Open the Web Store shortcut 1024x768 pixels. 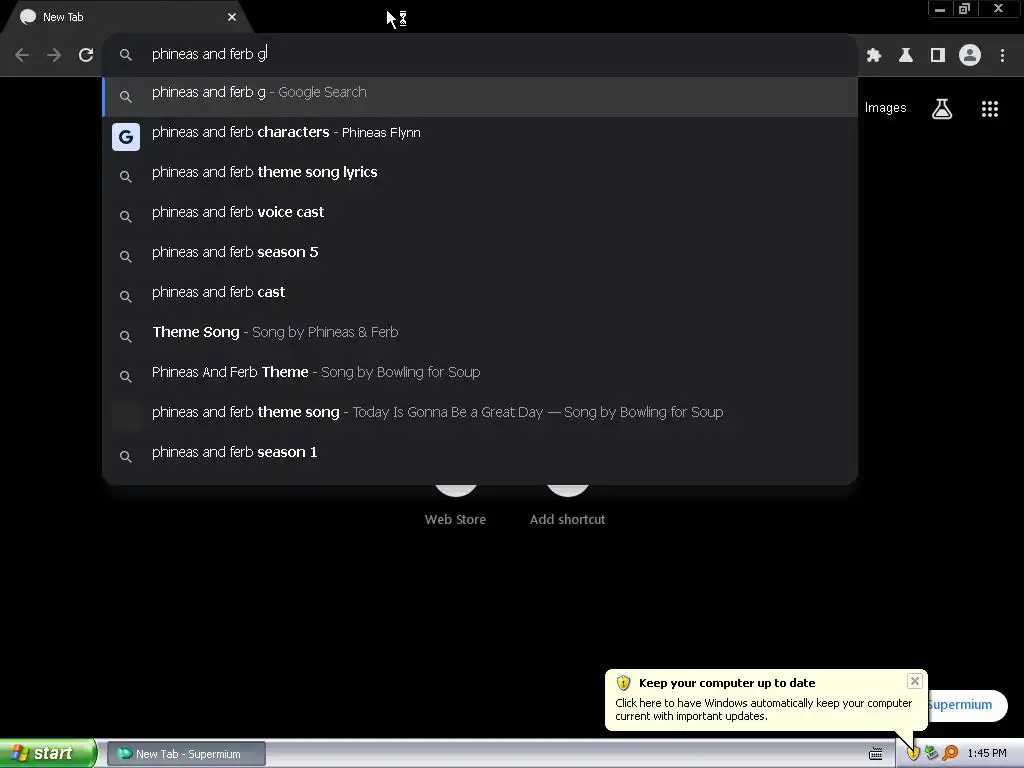[x=455, y=504]
